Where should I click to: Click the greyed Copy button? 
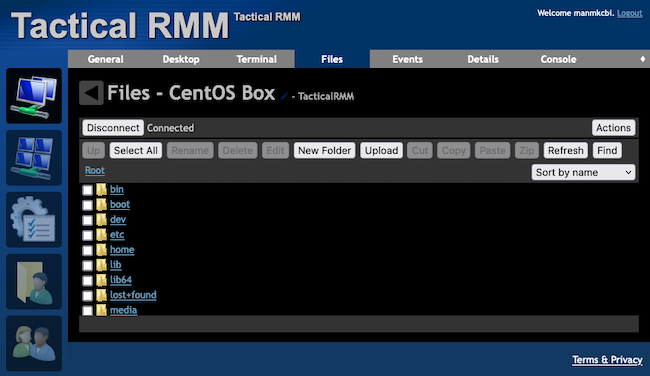(x=454, y=150)
